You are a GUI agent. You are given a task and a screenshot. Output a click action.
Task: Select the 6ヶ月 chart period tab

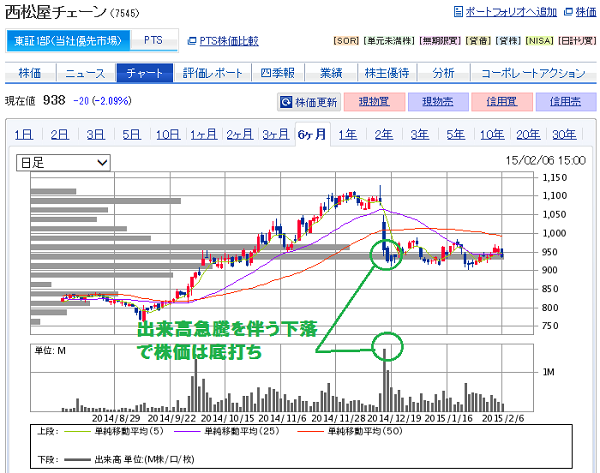click(x=312, y=135)
